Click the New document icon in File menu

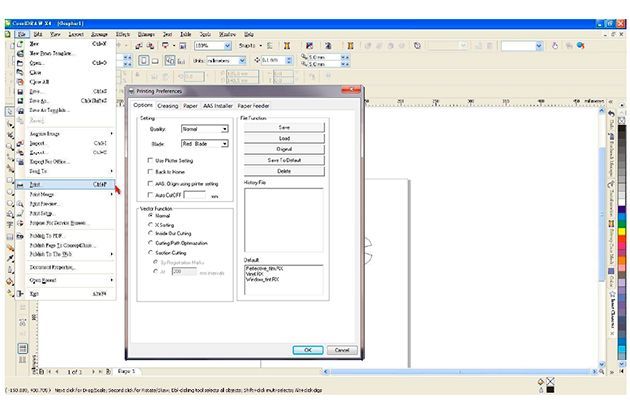pos(21,44)
